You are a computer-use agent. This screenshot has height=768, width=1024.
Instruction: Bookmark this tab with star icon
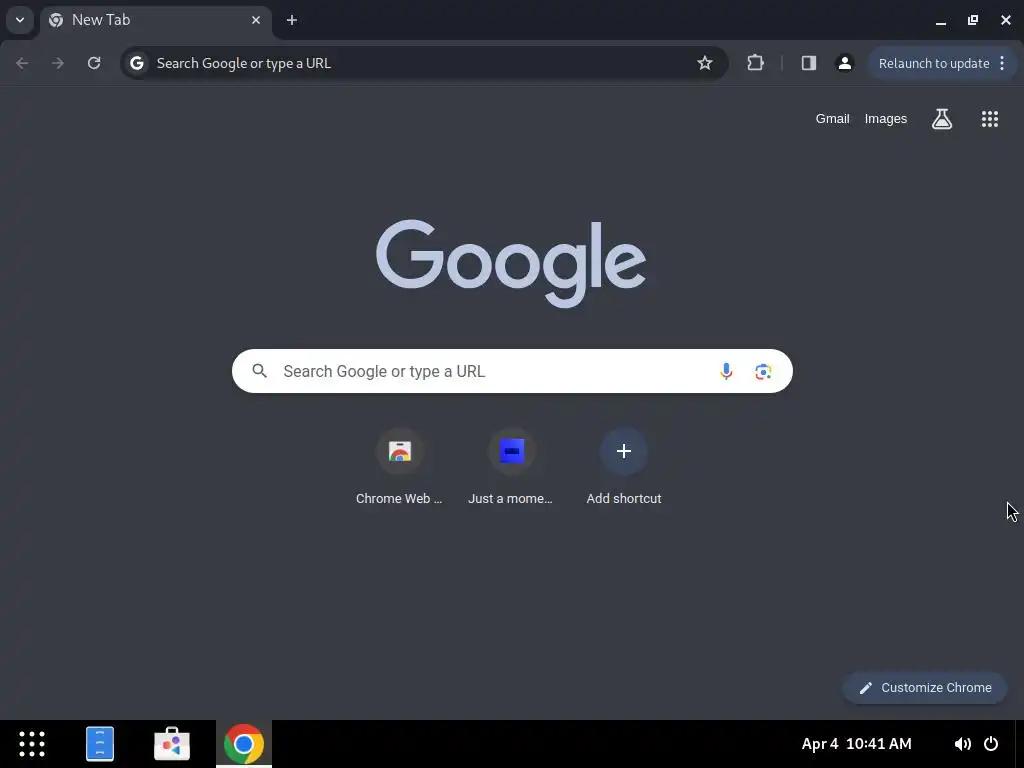[x=705, y=63]
